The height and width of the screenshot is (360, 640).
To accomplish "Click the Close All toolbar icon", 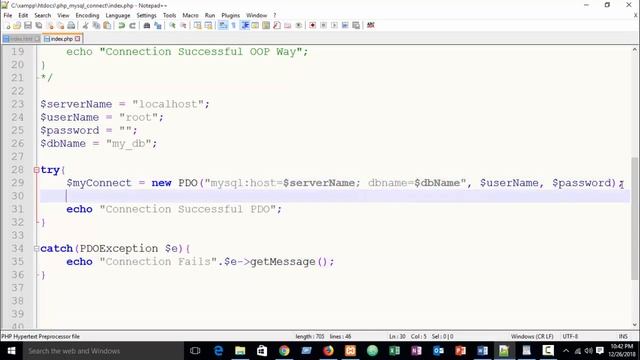I will tap(60, 25).
